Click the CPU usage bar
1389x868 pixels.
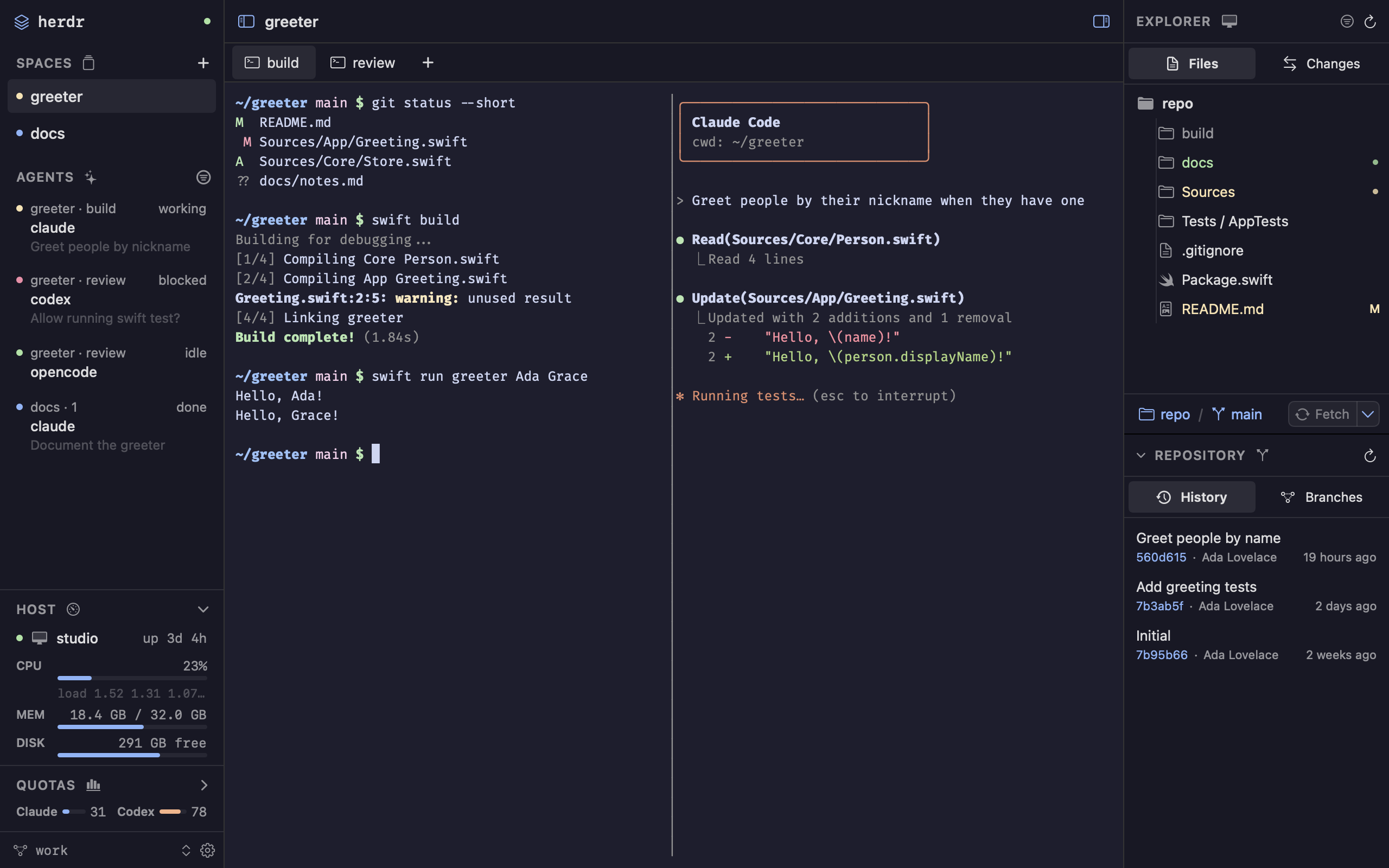tap(132, 678)
